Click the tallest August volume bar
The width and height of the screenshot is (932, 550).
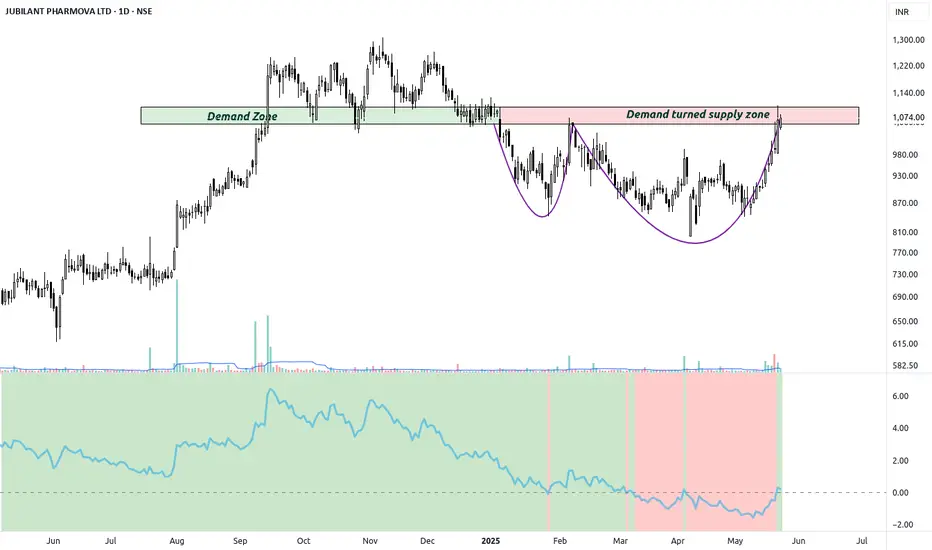(x=177, y=324)
